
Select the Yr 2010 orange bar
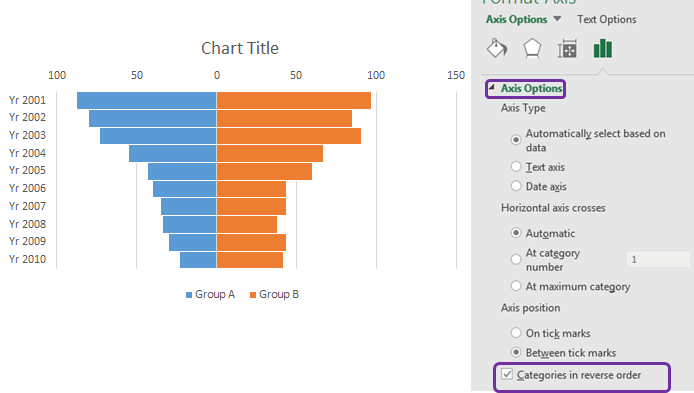(x=250, y=260)
